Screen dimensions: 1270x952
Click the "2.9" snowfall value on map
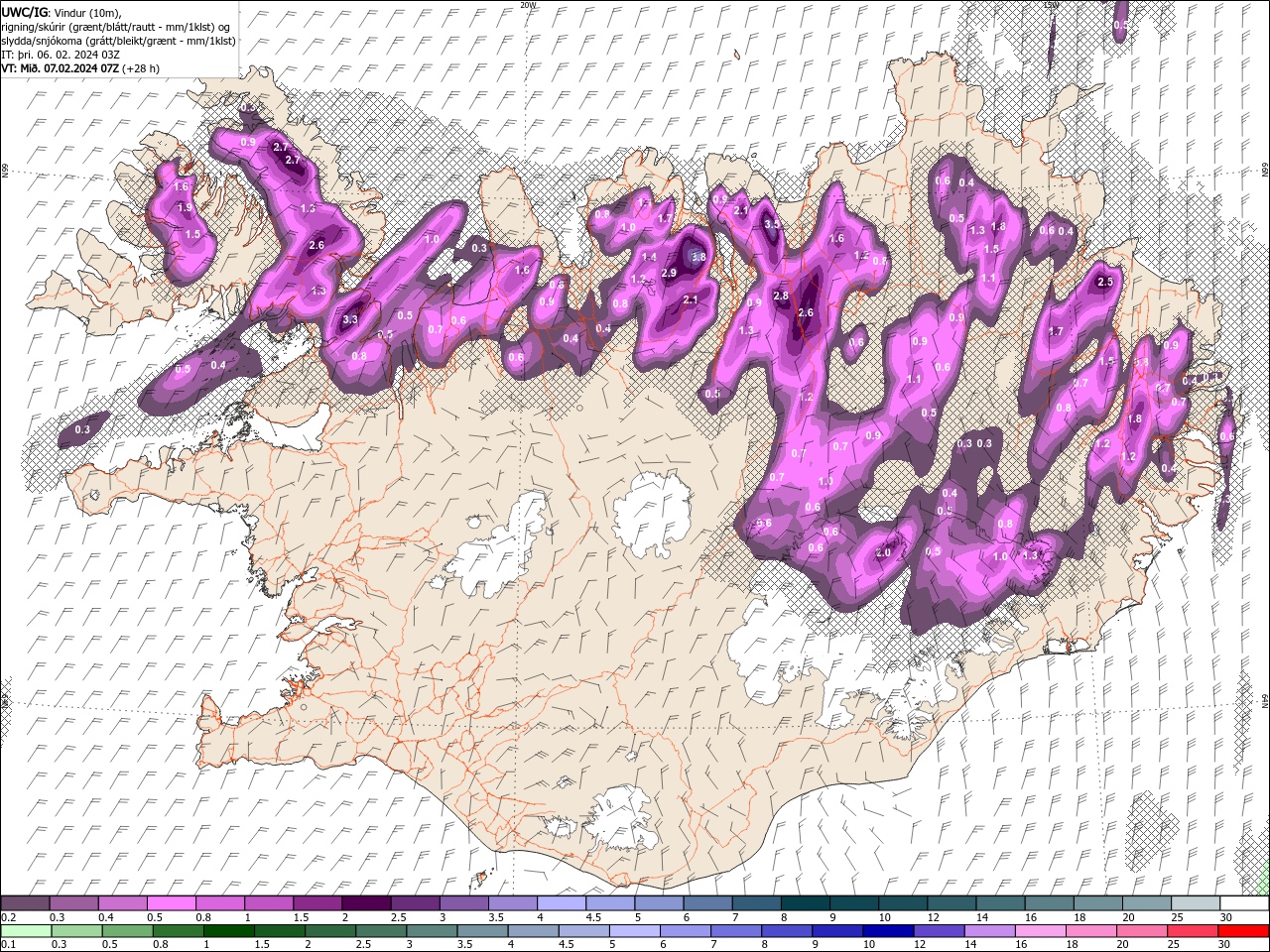(x=669, y=273)
